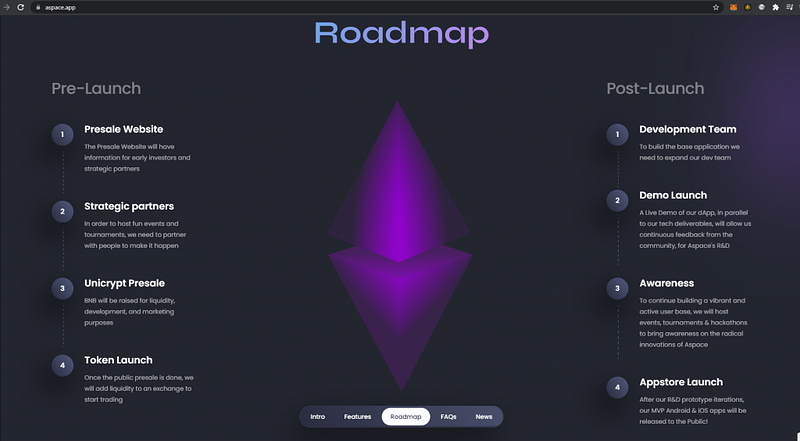Select the Demo Launch title

[673, 195]
